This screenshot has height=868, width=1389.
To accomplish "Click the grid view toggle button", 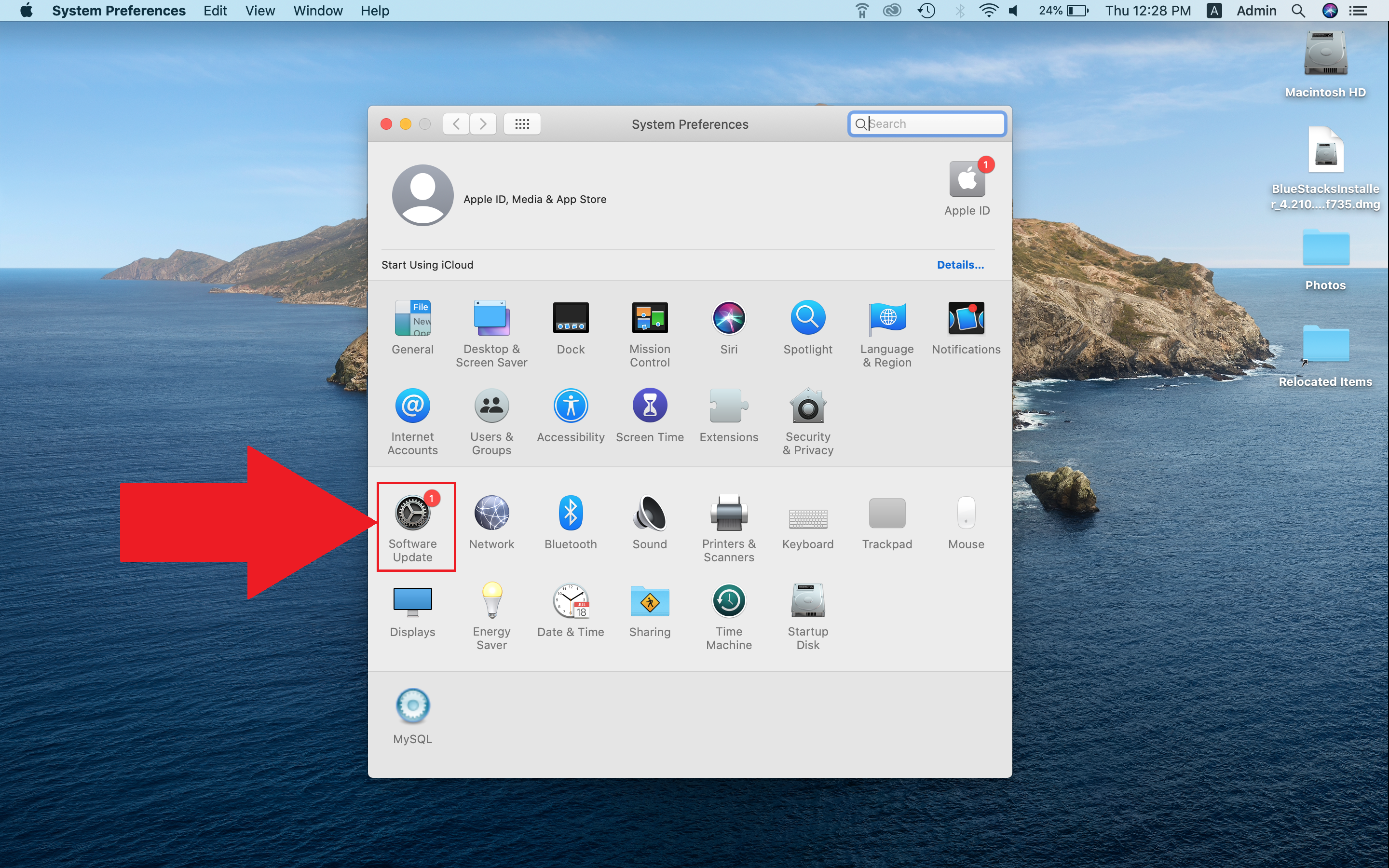I will point(522,123).
